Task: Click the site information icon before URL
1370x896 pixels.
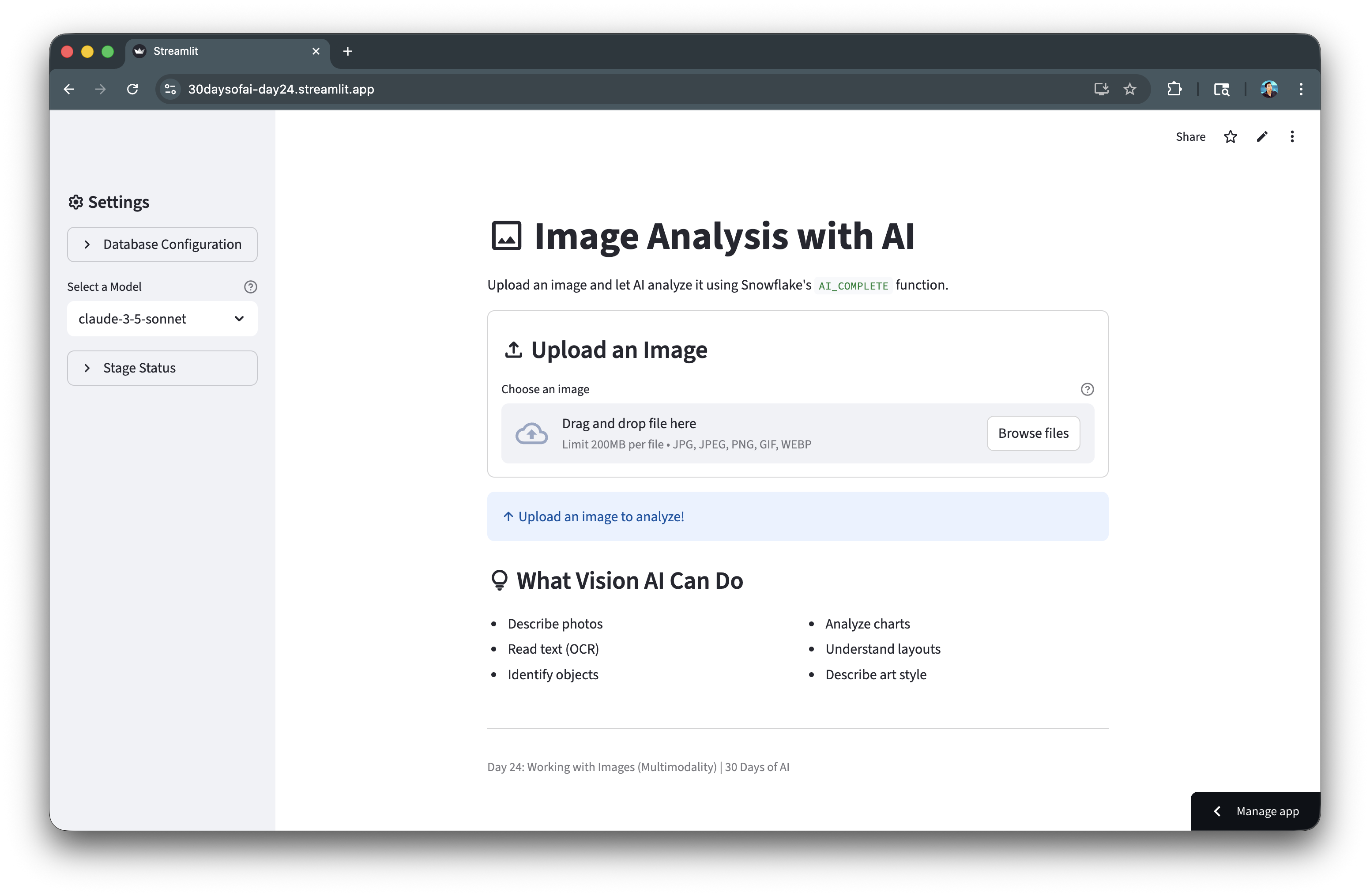Action: pyautogui.click(x=170, y=89)
